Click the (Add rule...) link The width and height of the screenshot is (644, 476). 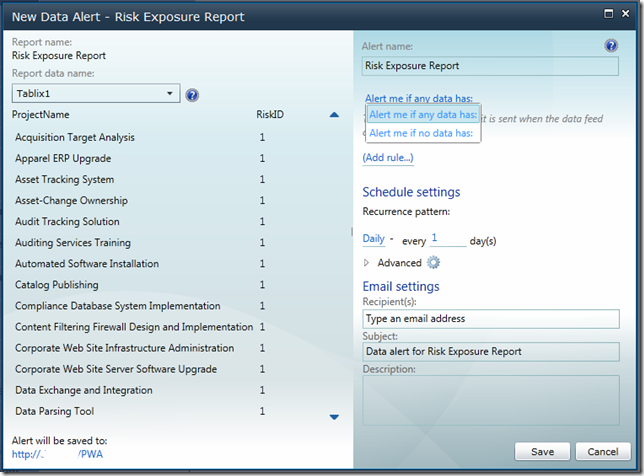[387, 158]
